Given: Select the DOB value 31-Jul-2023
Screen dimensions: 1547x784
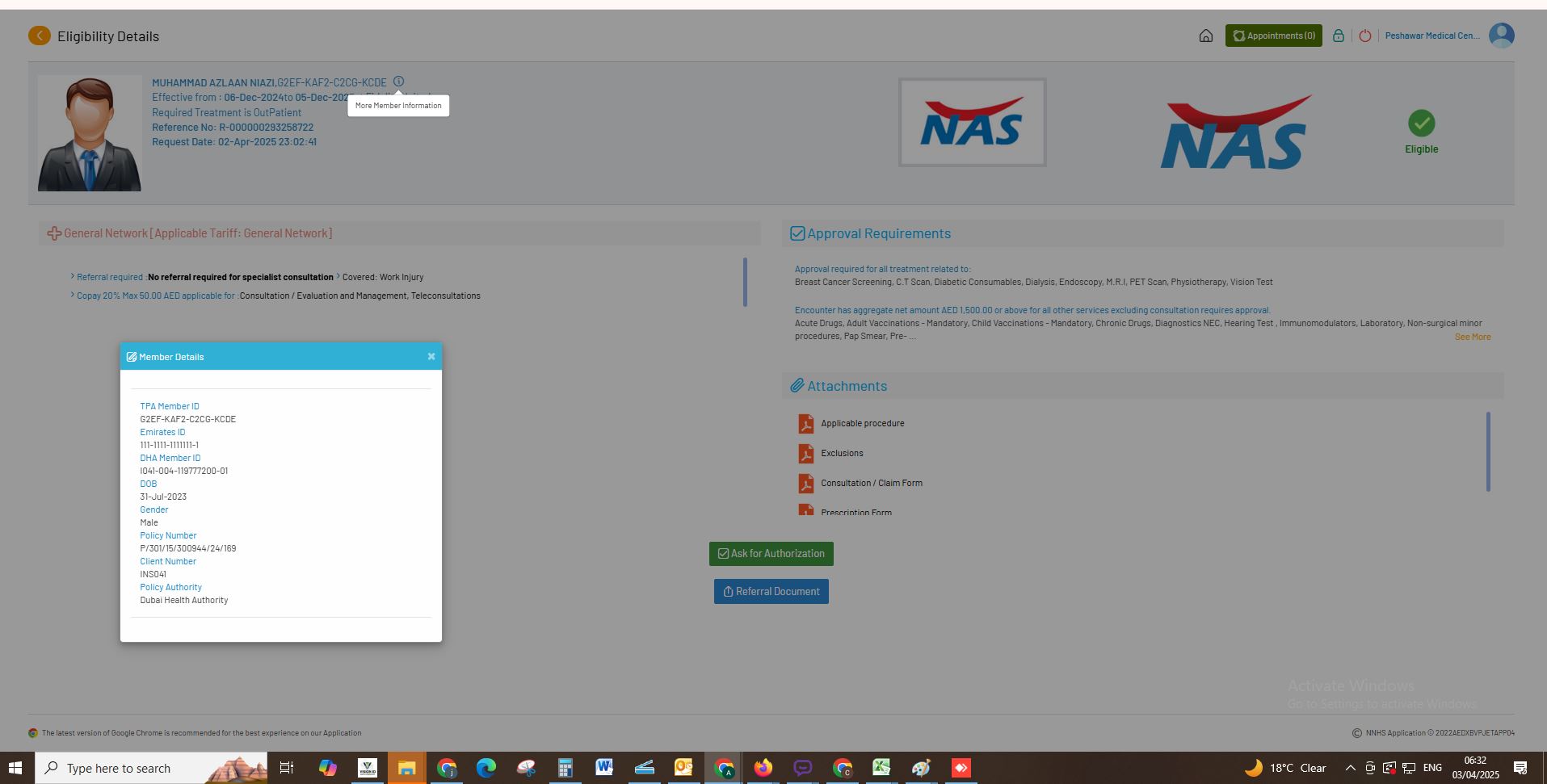Looking at the screenshot, I should click(x=163, y=497).
